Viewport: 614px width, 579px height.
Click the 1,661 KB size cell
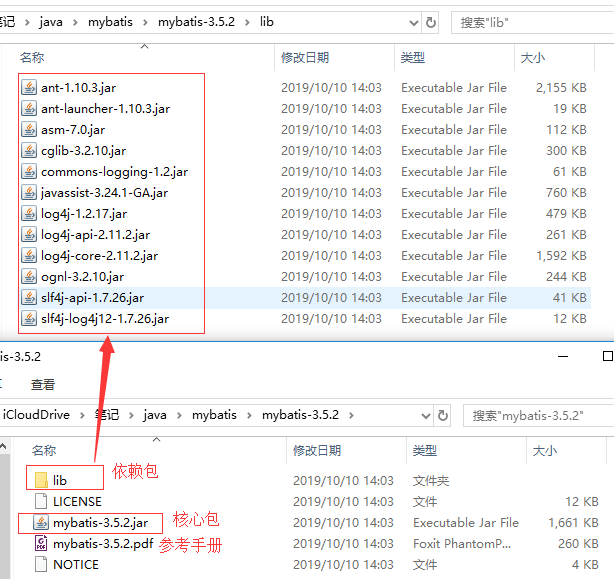point(573,523)
